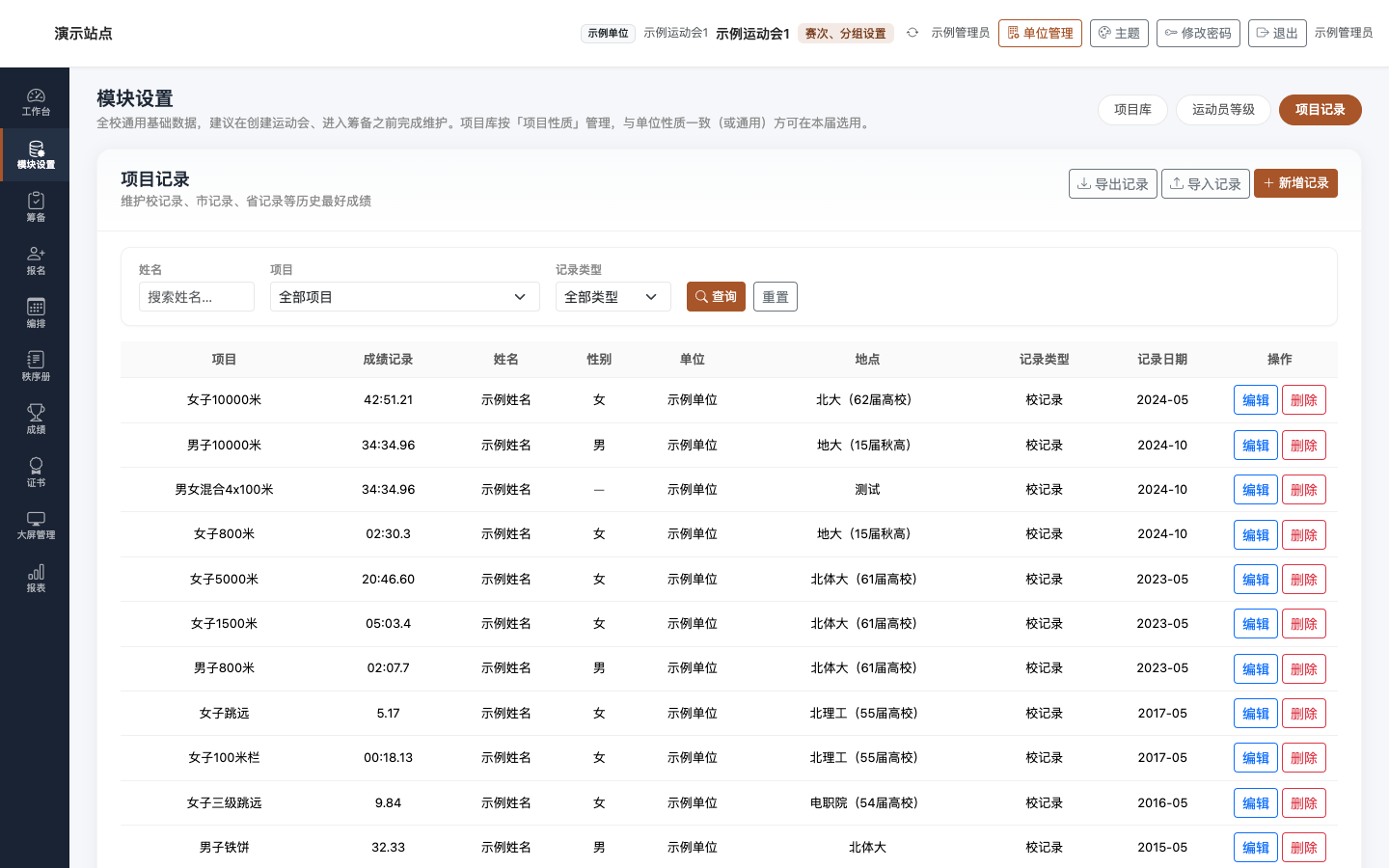1389x868 pixels.
Task: Open the 工作台 dashboard sidebar icon
Action: pyautogui.click(x=36, y=102)
